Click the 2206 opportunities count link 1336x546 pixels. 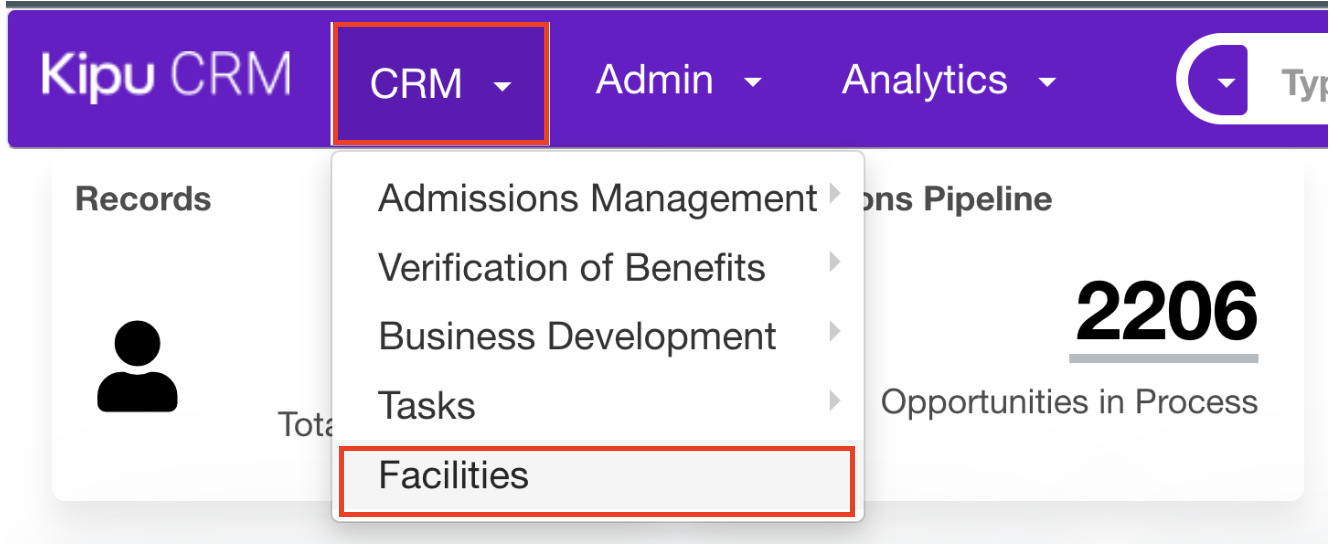click(x=1165, y=312)
